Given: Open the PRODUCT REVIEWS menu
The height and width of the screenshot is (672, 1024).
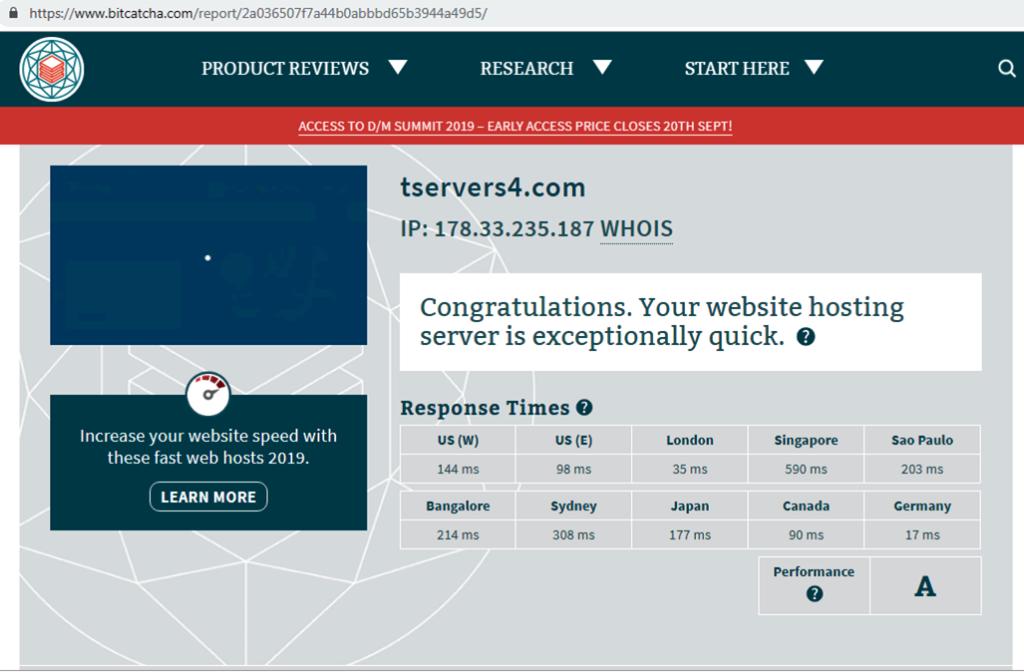Looking at the screenshot, I should 285,68.
